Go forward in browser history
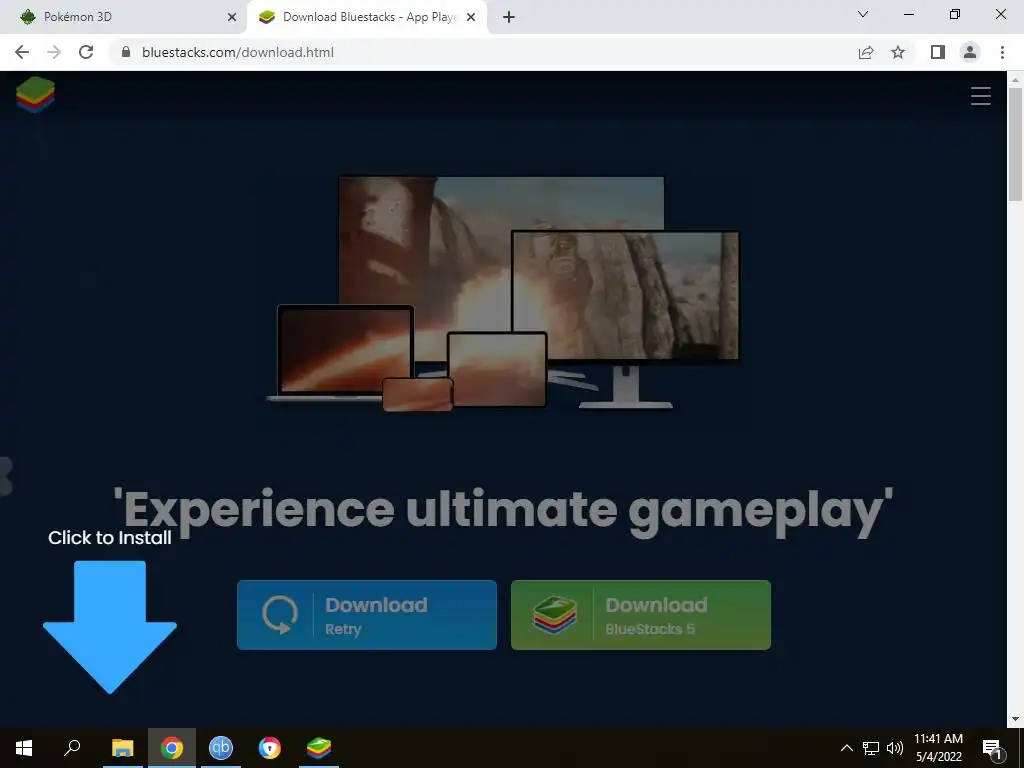 click(54, 52)
